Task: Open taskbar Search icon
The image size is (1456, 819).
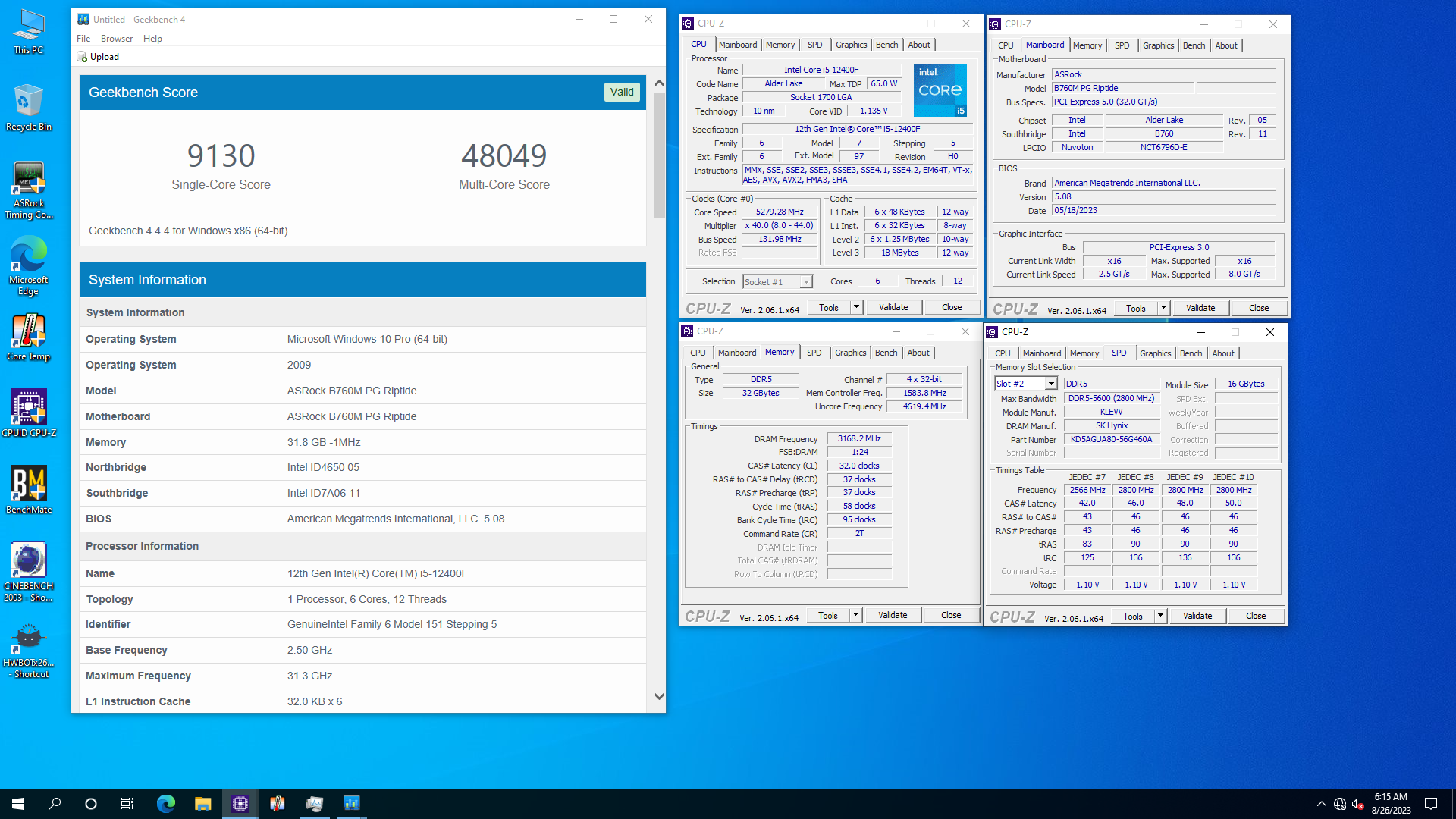Action: click(x=55, y=804)
